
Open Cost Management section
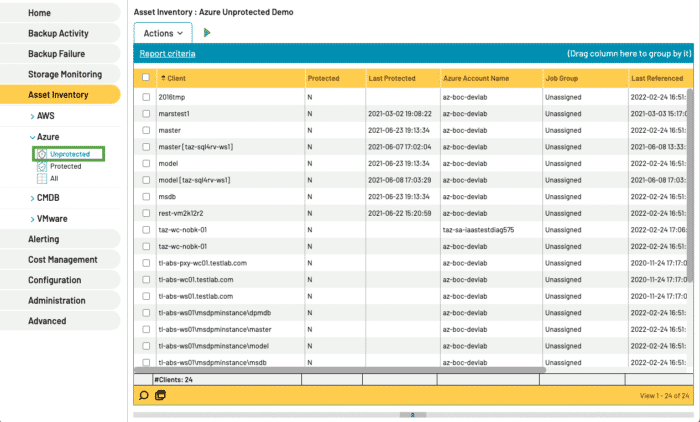[60, 259]
